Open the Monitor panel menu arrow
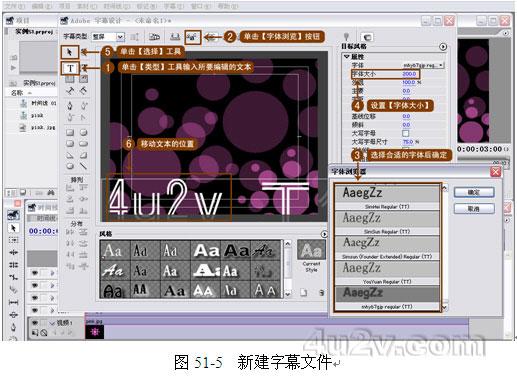The height and width of the screenshot is (379, 517). 506,33
